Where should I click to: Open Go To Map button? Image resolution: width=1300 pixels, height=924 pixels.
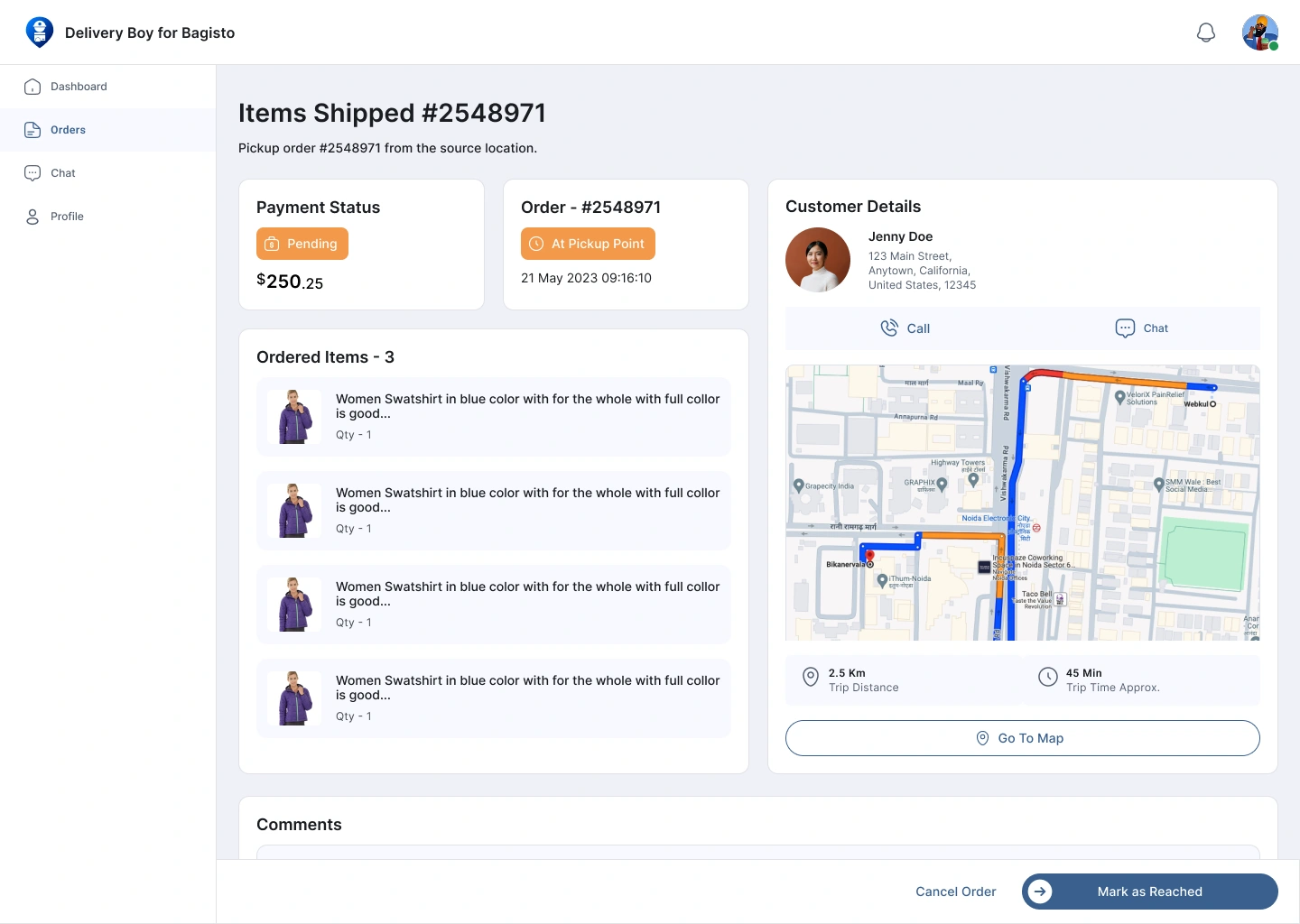(1023, 738)
